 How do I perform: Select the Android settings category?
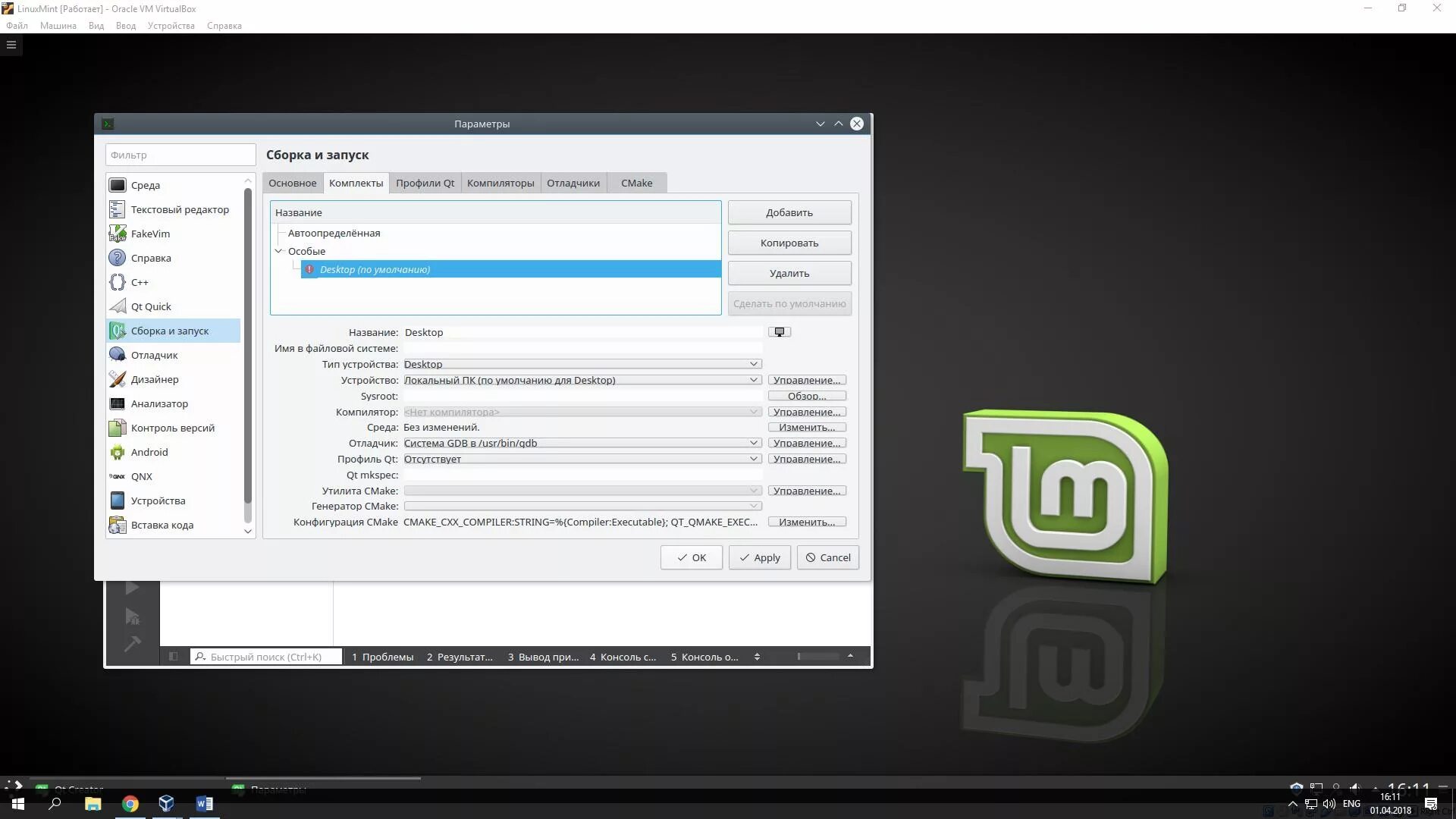(174, 452)
